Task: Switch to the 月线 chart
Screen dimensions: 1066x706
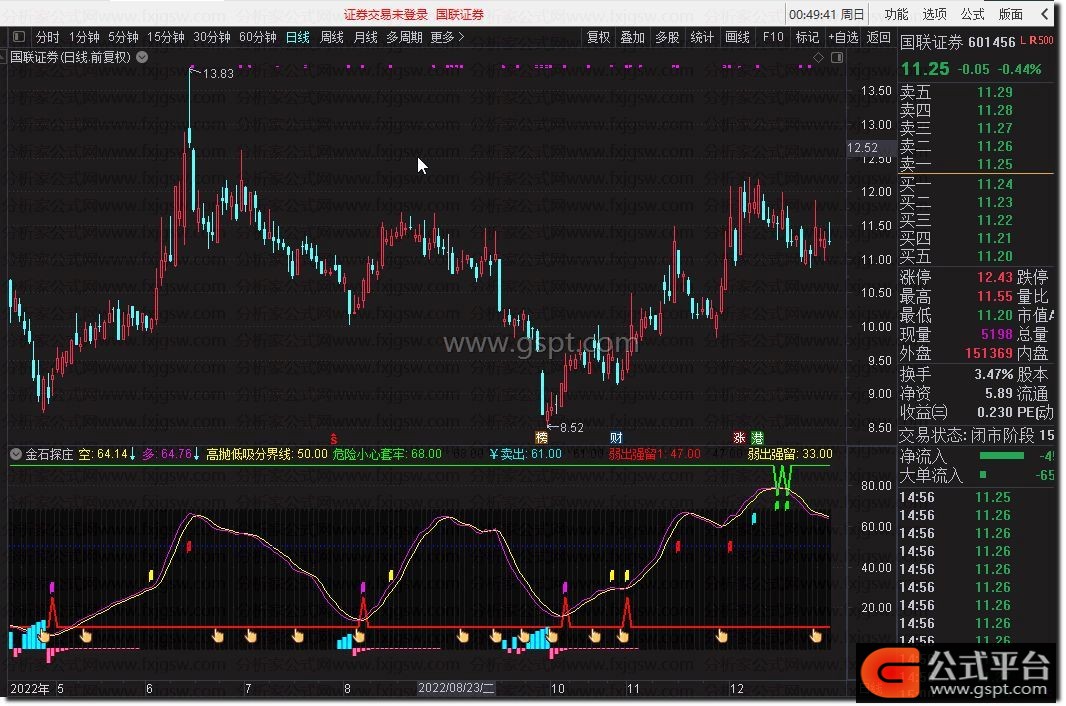Action: pos(366,37)
